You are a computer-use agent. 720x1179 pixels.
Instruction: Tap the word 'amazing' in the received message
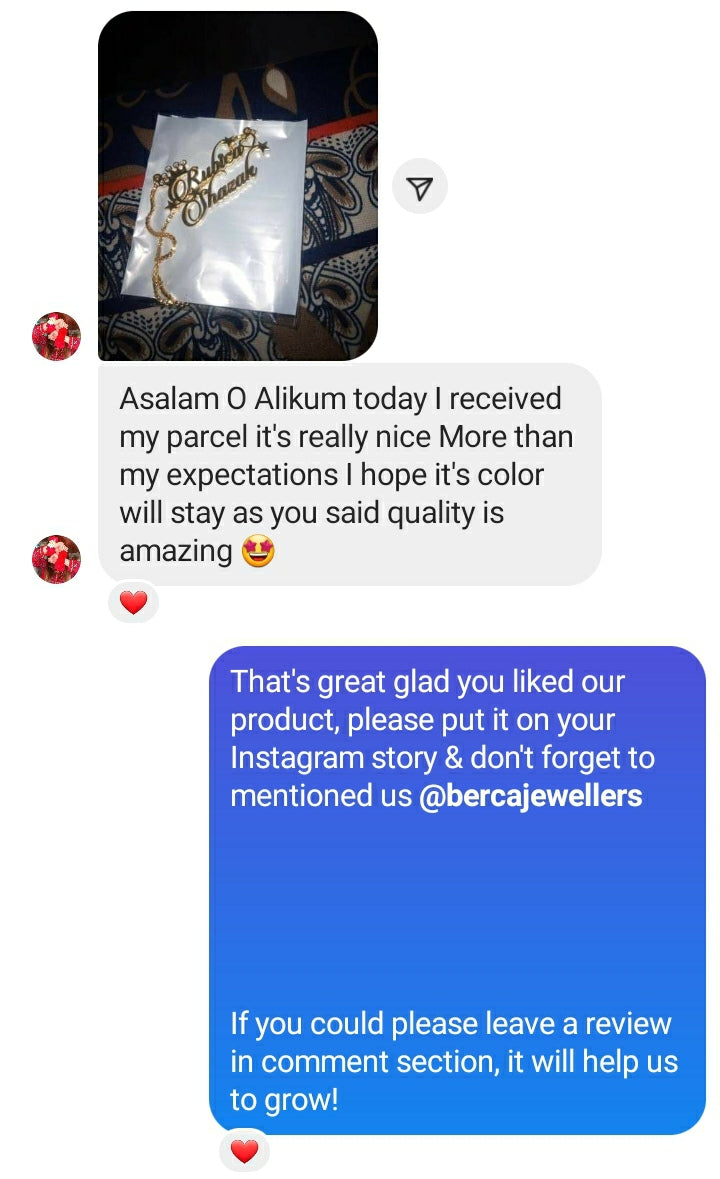176,551
